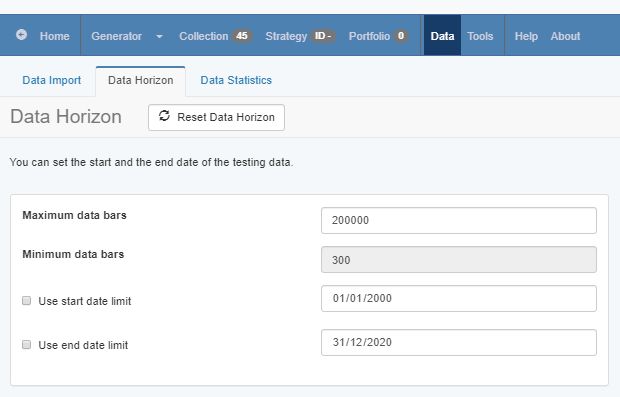Image resolution: width=620 pixels, height=397 pixels.
Task: Switch to the Data Import tab
Action: tap(52, 80)
